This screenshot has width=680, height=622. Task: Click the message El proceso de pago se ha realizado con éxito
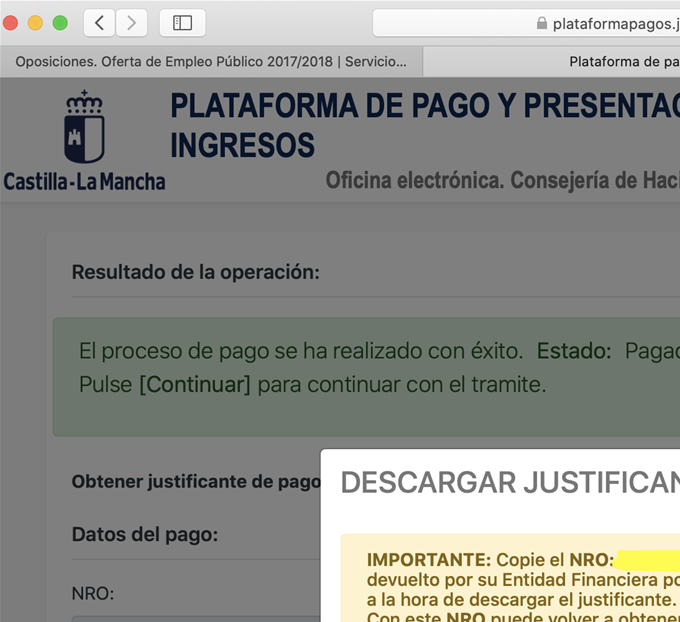pyautogui.click(x=301, y=351)
